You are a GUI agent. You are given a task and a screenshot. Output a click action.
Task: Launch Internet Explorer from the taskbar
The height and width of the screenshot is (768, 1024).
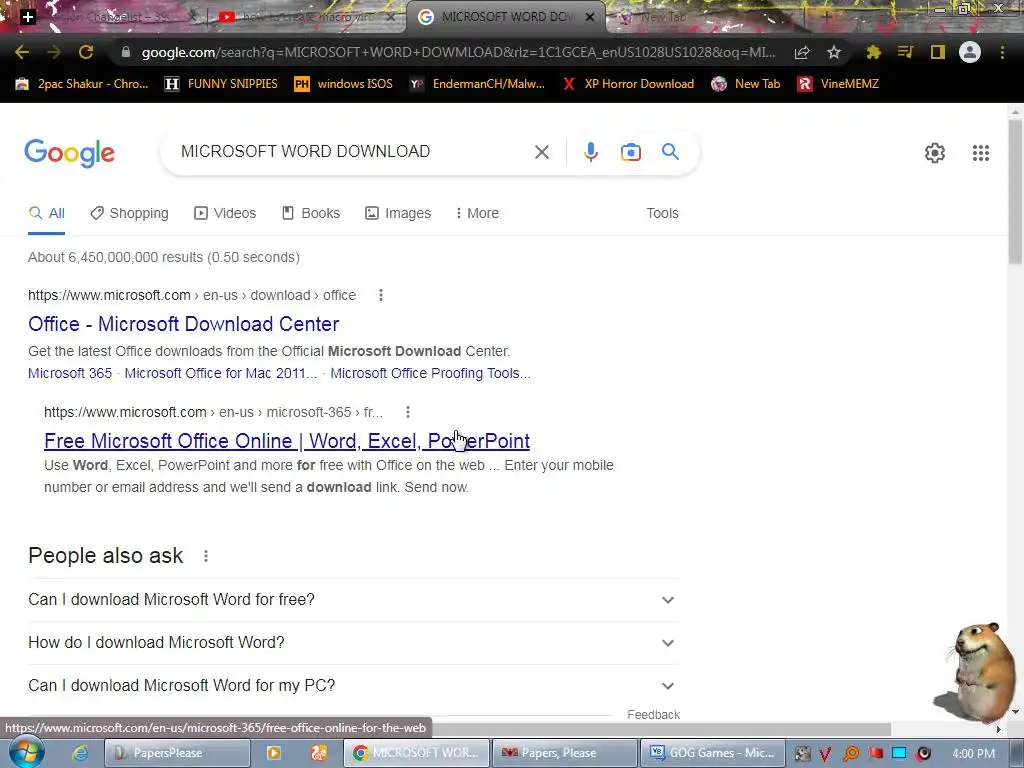point(80,753)
